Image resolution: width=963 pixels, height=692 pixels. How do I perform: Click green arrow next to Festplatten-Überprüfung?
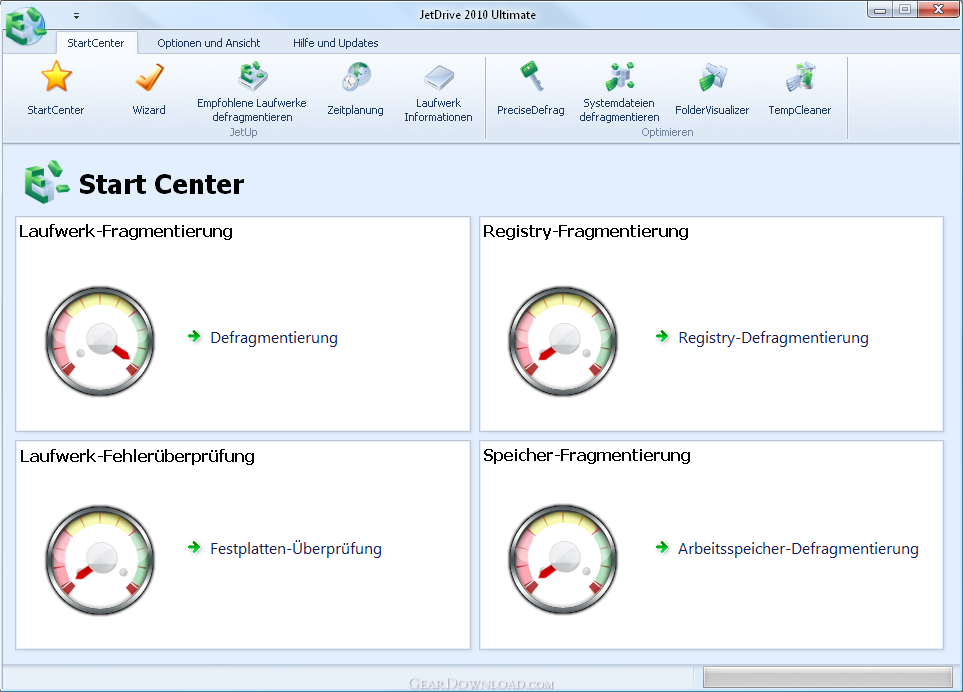194,547
